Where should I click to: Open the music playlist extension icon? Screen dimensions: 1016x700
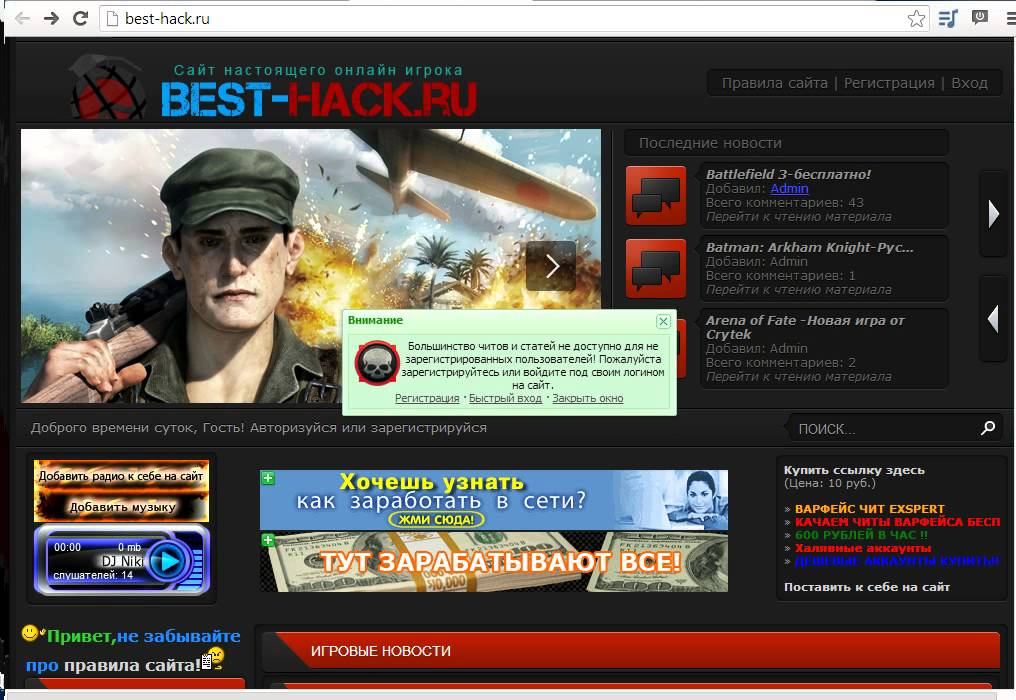click(947, 18)
